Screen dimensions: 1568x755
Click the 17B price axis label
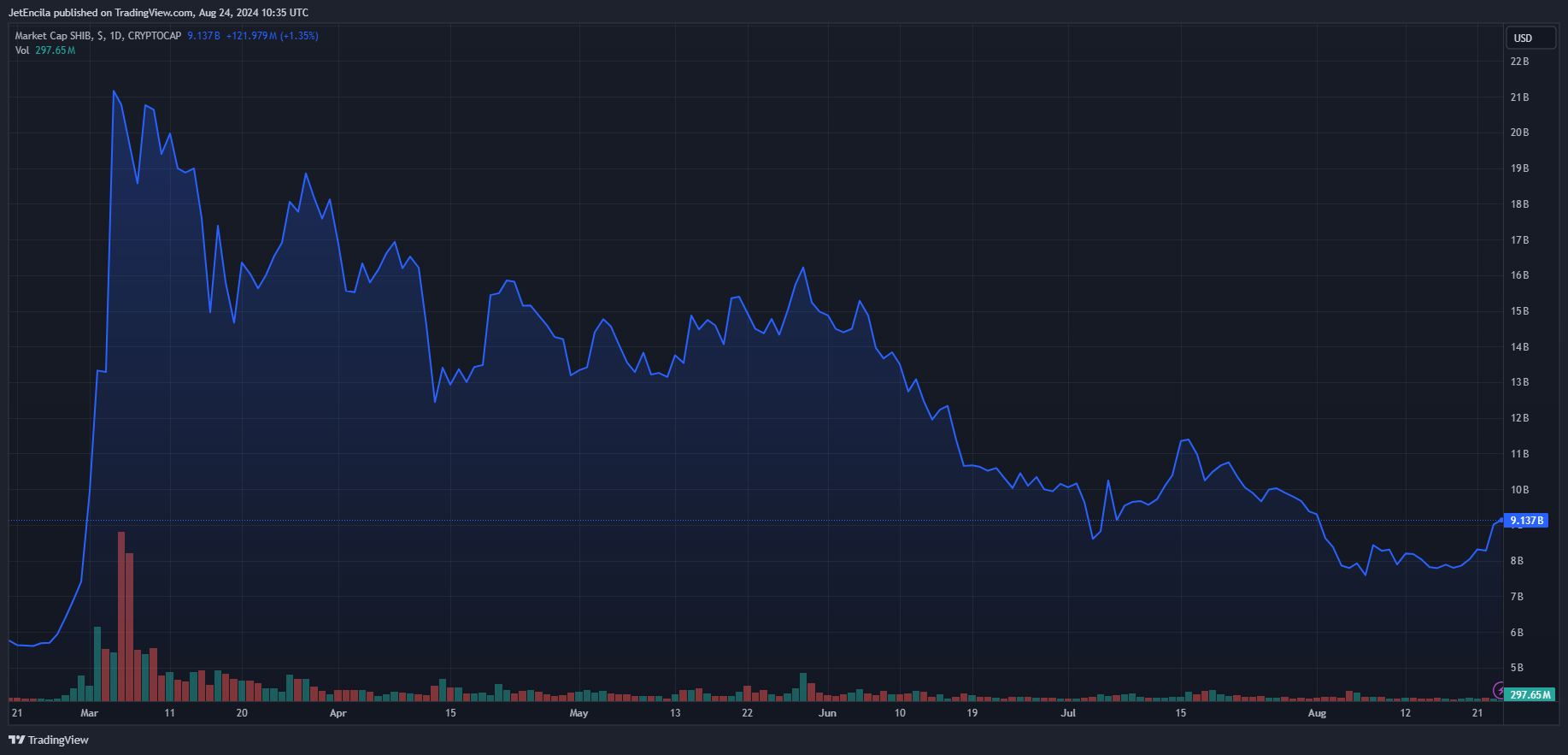click(x=1519, y=240)
